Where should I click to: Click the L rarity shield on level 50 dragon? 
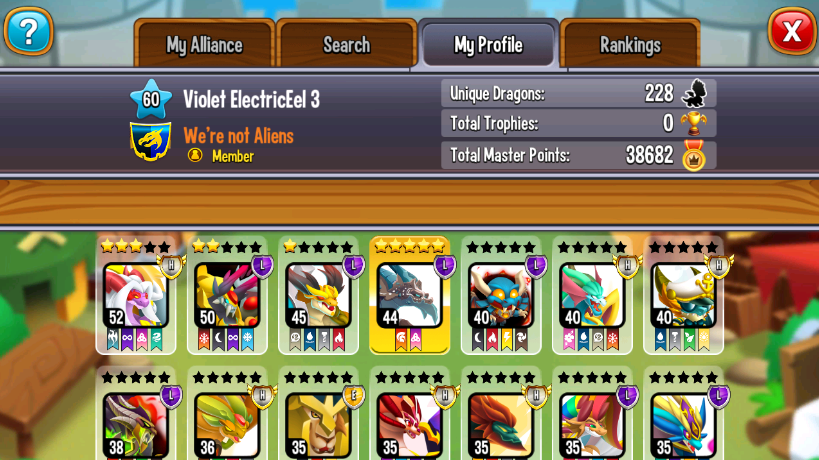(x=263, y=266)
